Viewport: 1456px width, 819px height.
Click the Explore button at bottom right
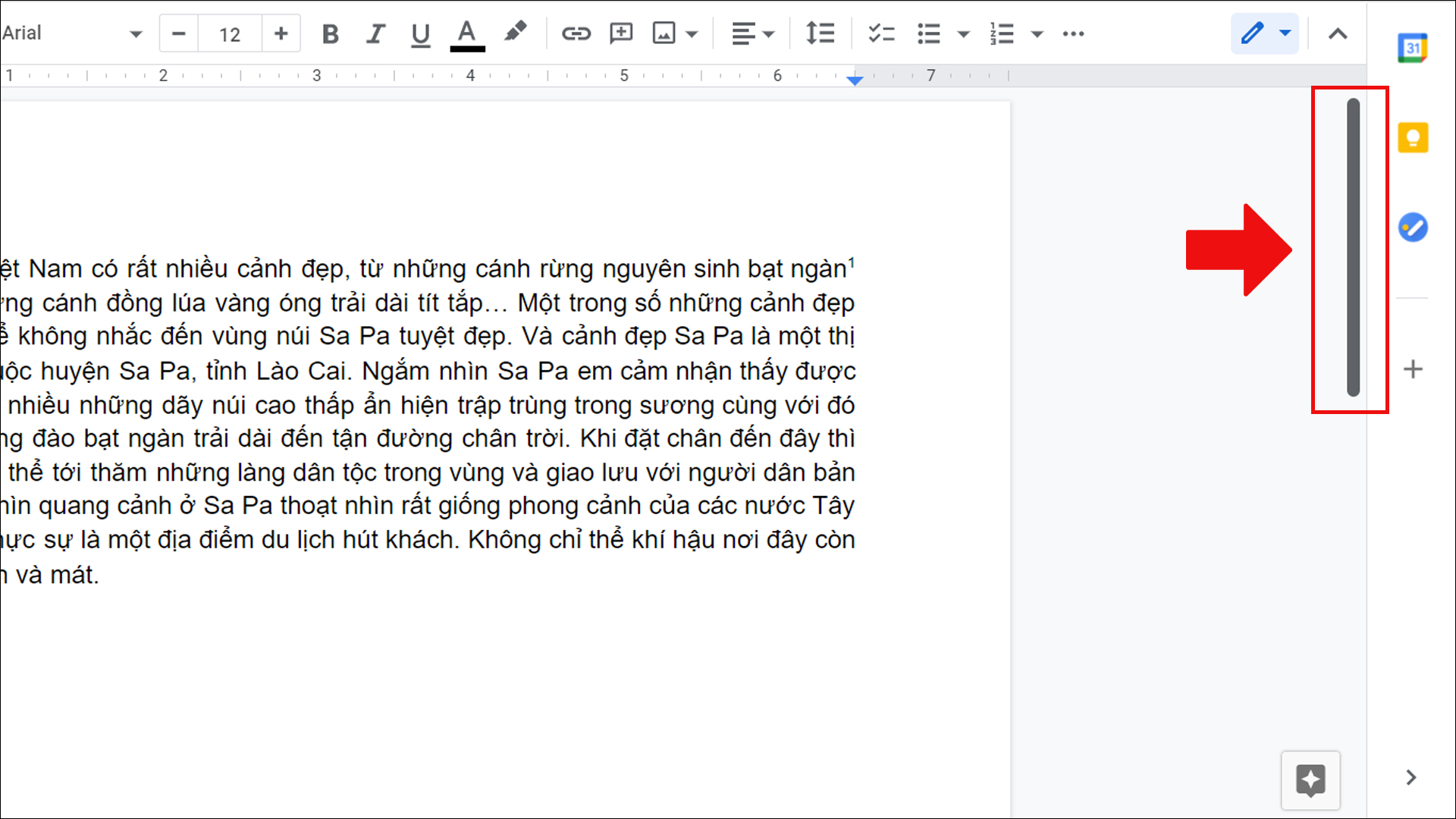[1310, 780]
